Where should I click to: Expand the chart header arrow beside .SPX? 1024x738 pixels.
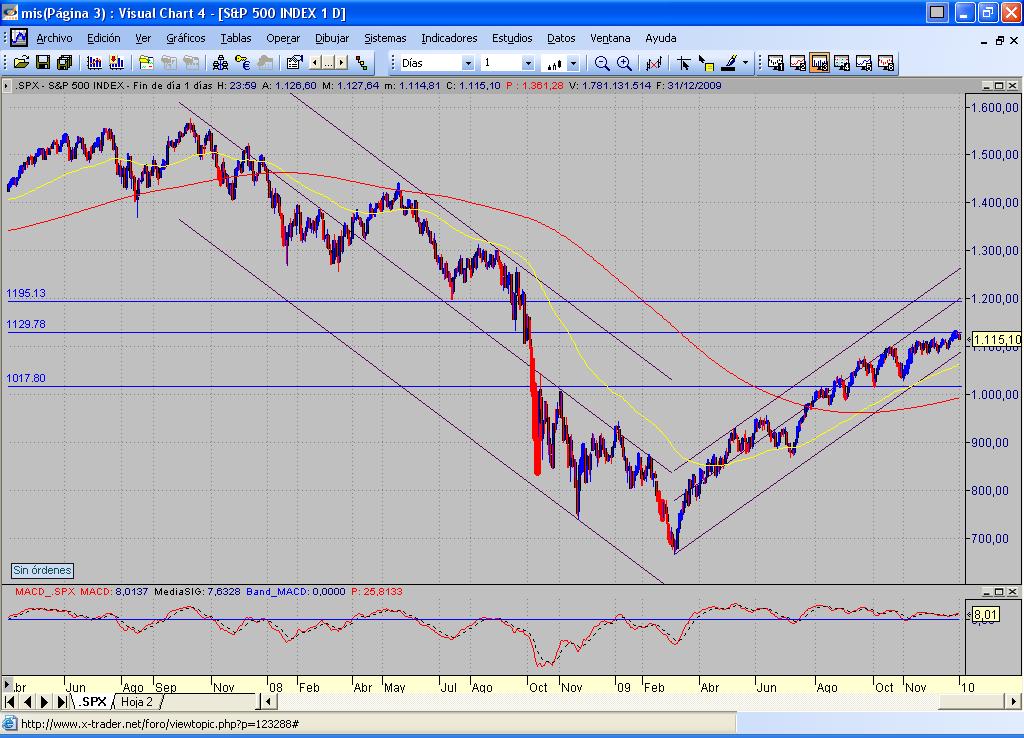(7, 86)
